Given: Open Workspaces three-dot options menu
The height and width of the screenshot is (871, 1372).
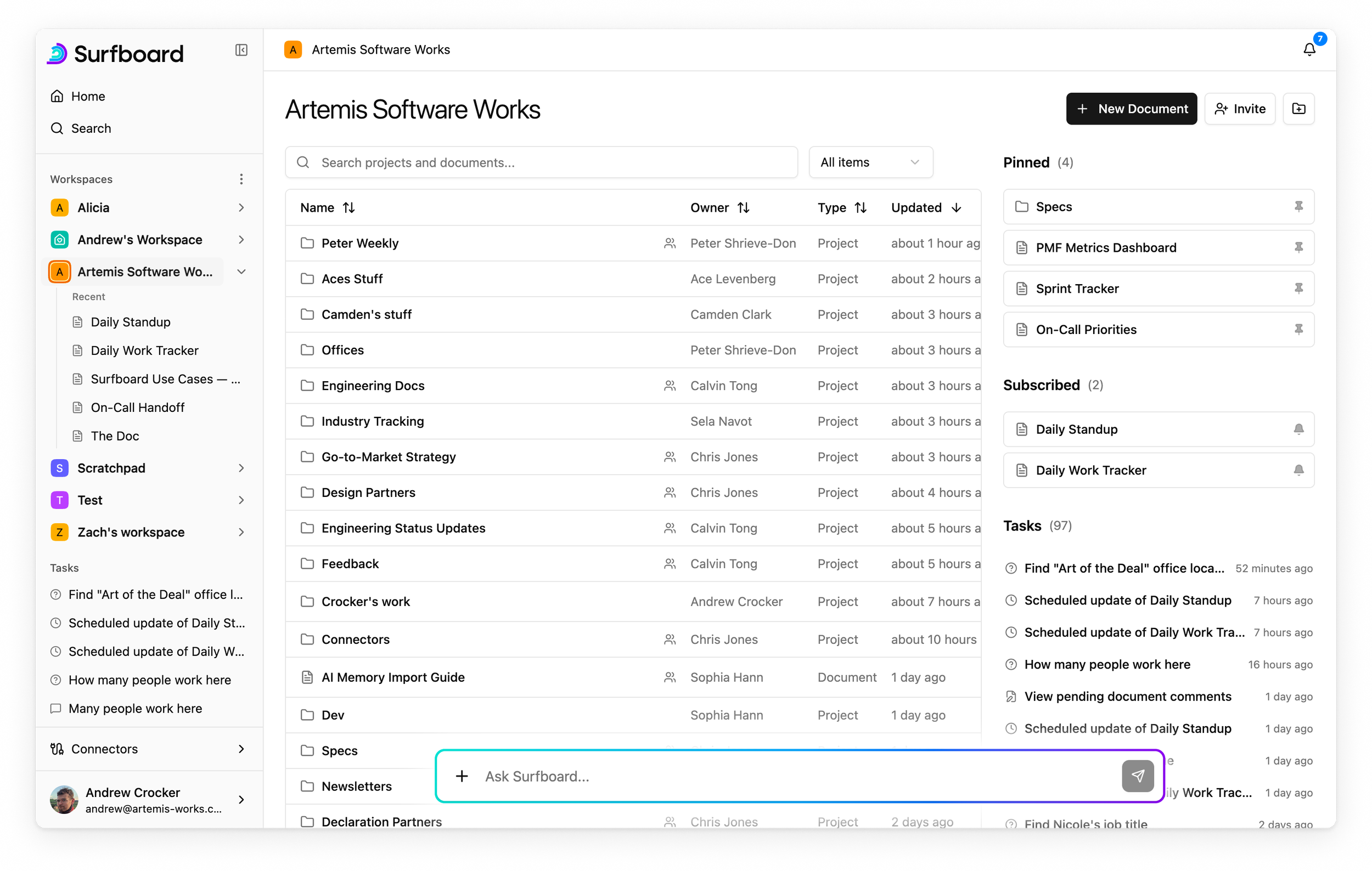Looking at the screenshot, I should coord(241,179).
